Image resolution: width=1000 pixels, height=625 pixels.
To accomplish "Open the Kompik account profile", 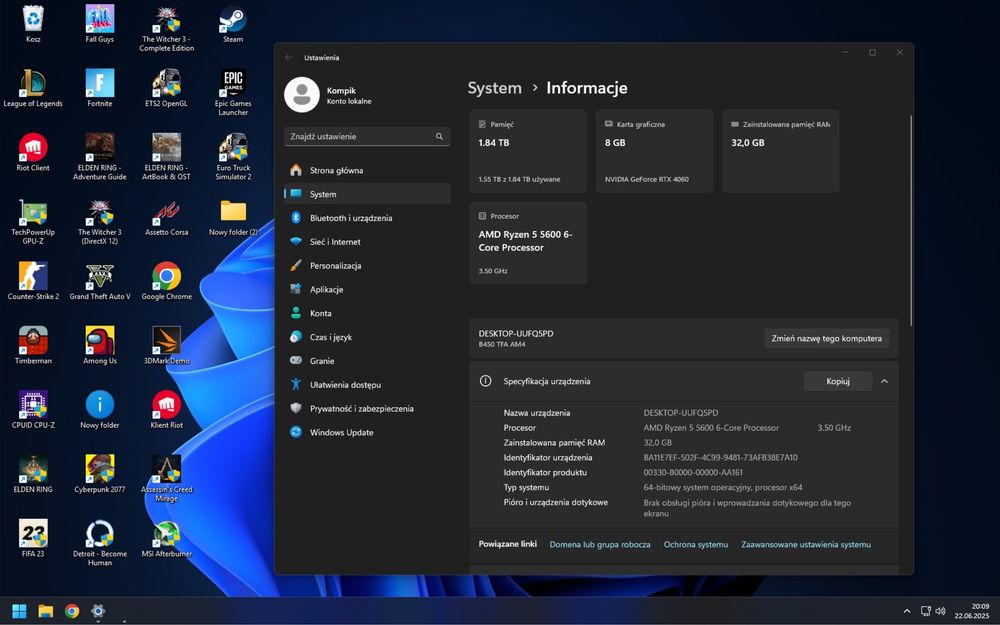I will point(329,95).
